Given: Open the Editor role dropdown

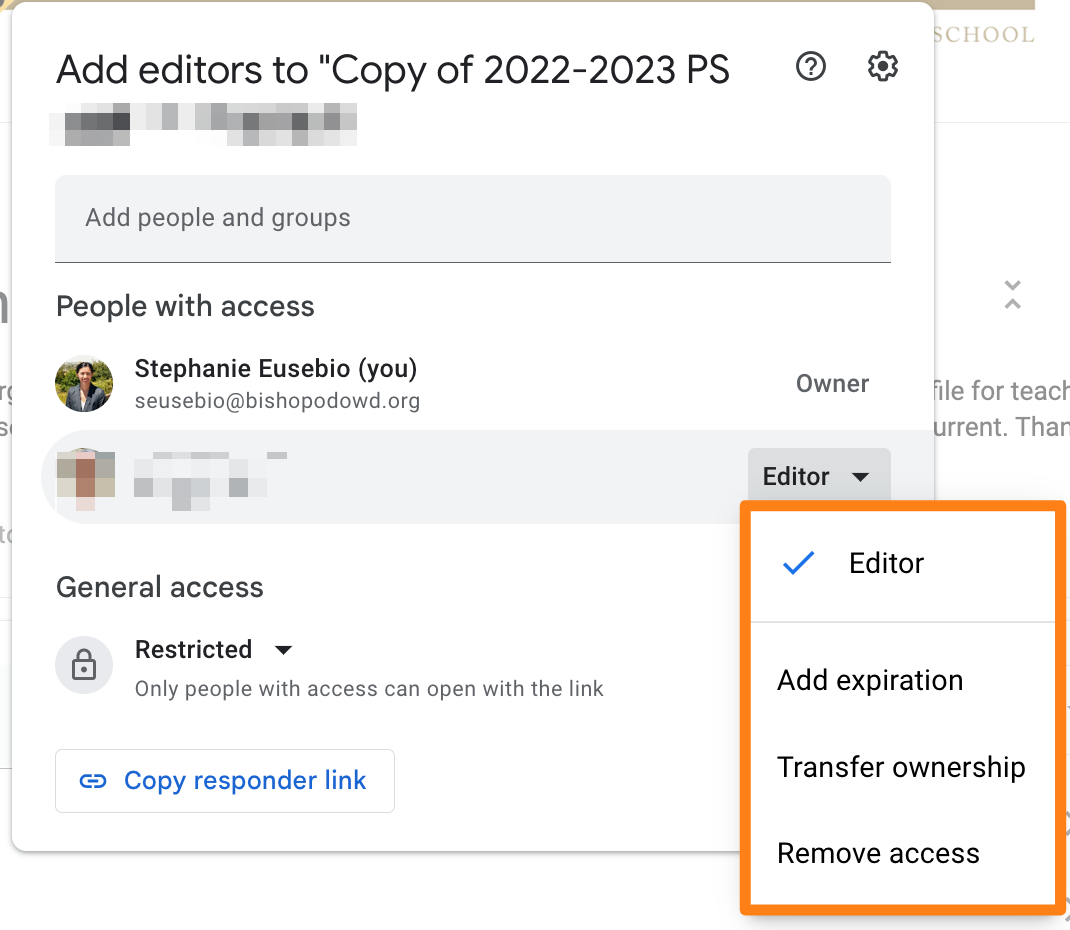Looking at the screenshot, I should click(817, 477).
